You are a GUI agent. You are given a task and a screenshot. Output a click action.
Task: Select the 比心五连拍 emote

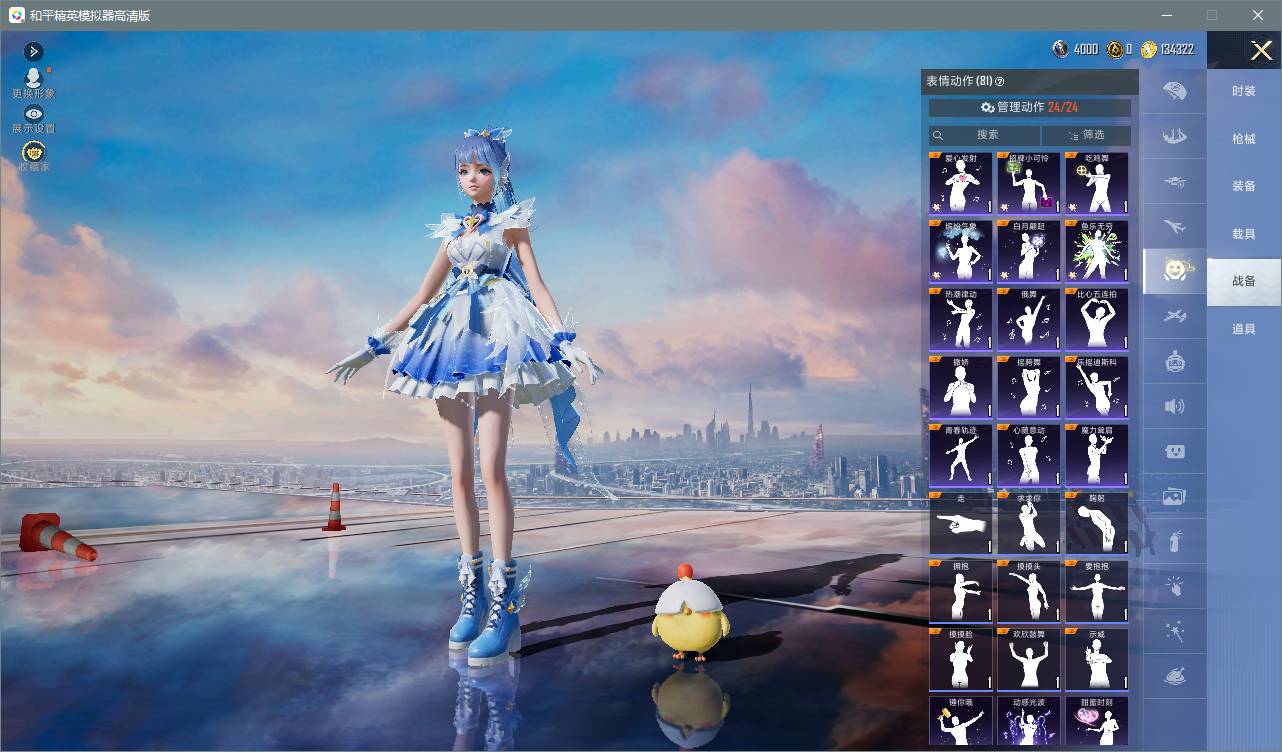[1097, 319]
